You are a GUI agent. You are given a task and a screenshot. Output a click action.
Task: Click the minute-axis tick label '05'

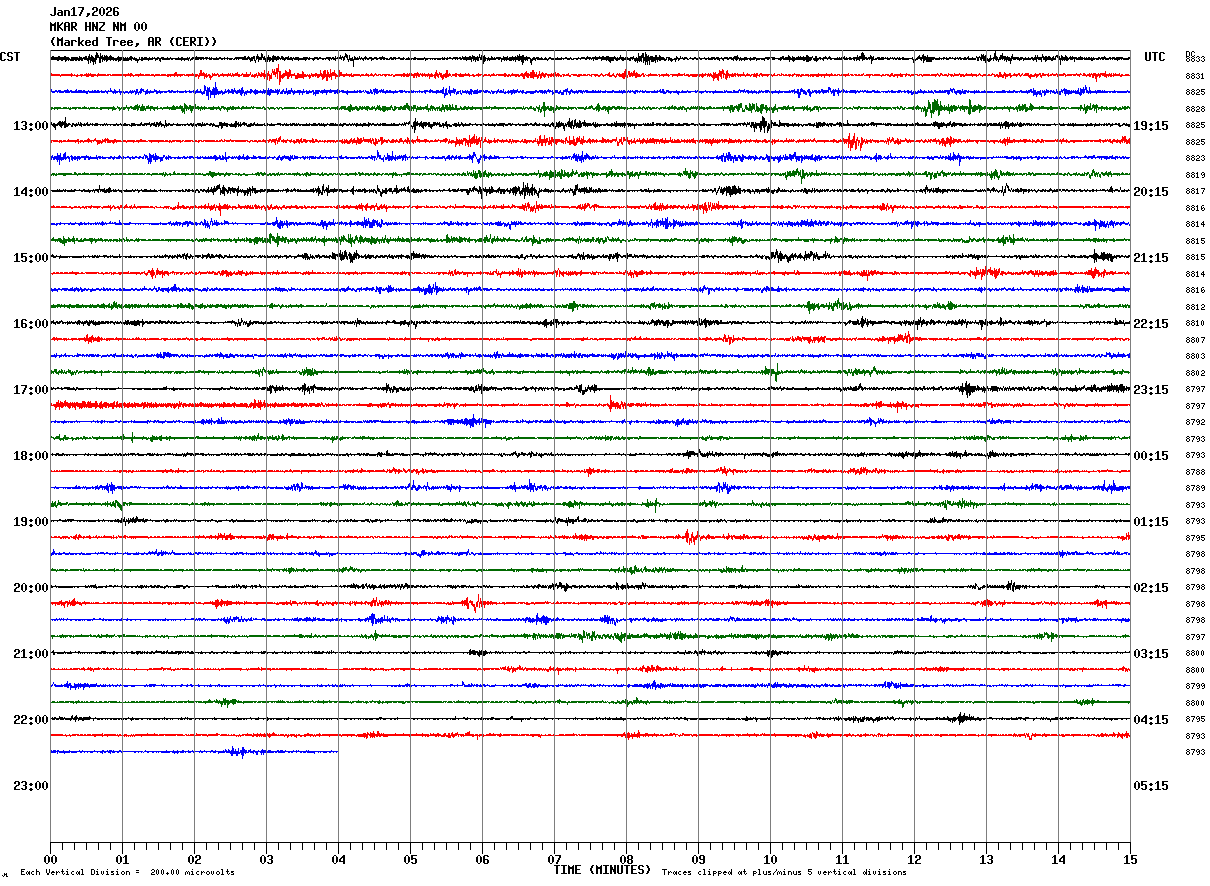410,860
